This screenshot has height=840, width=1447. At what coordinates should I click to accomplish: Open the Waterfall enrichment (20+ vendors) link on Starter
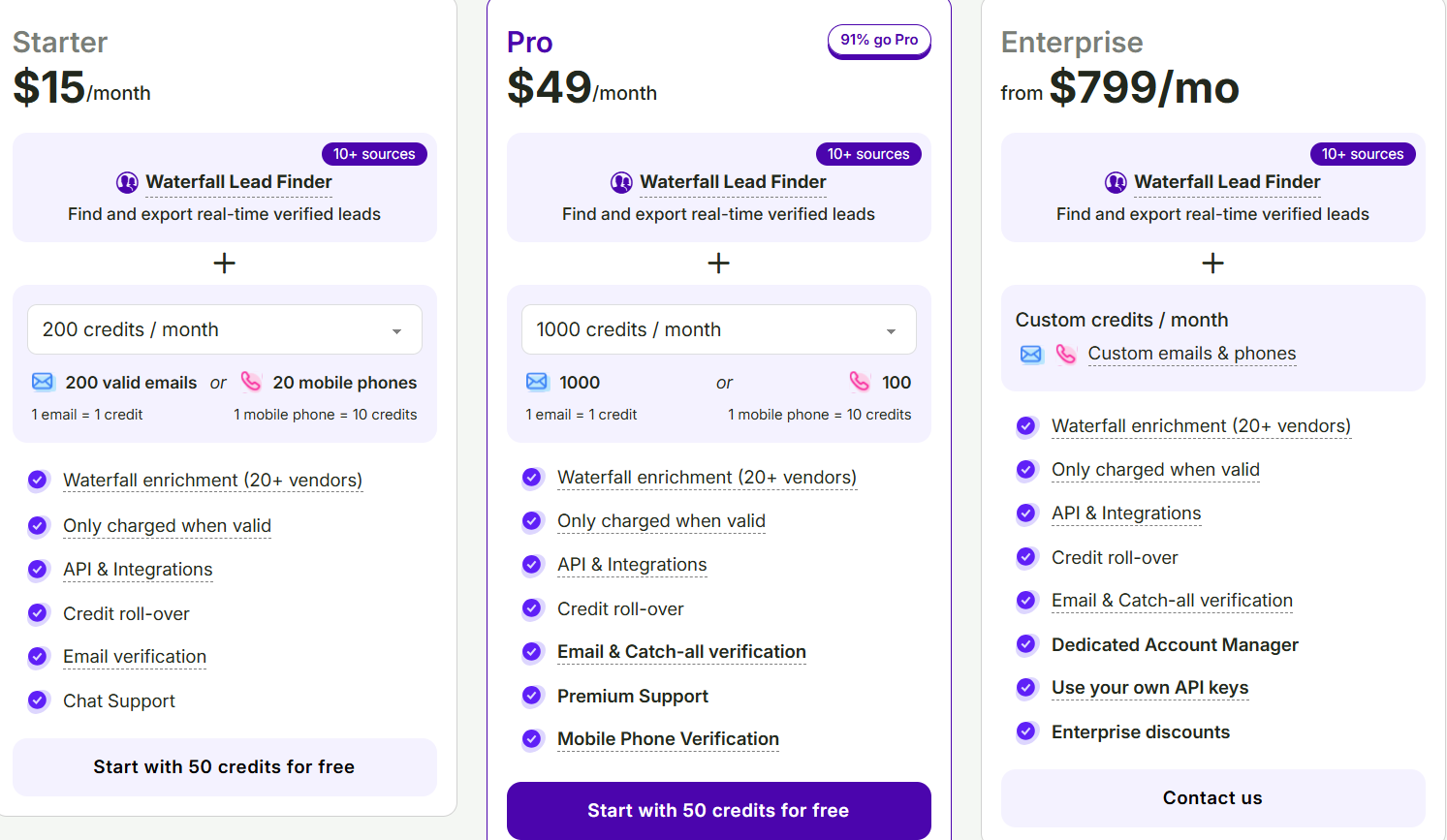click(212, 480)
